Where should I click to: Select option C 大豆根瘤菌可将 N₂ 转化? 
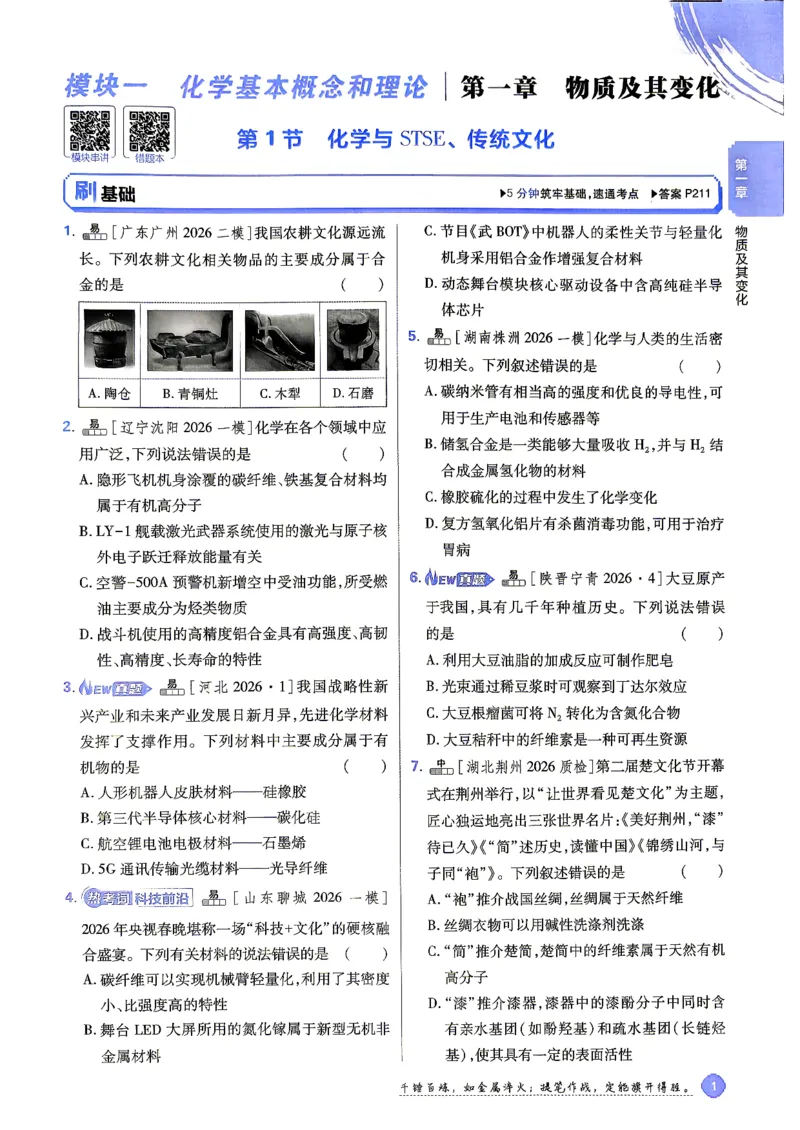pos(553,713)
